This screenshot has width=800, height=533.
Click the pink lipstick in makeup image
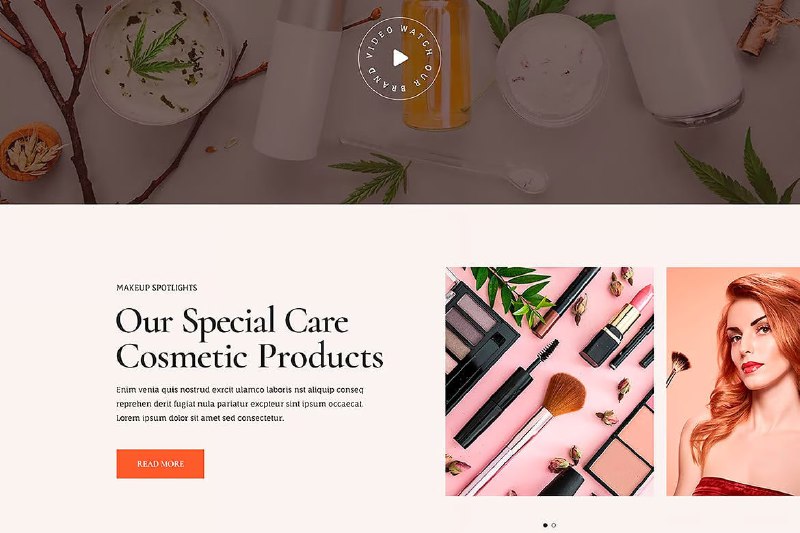point(617,325)
